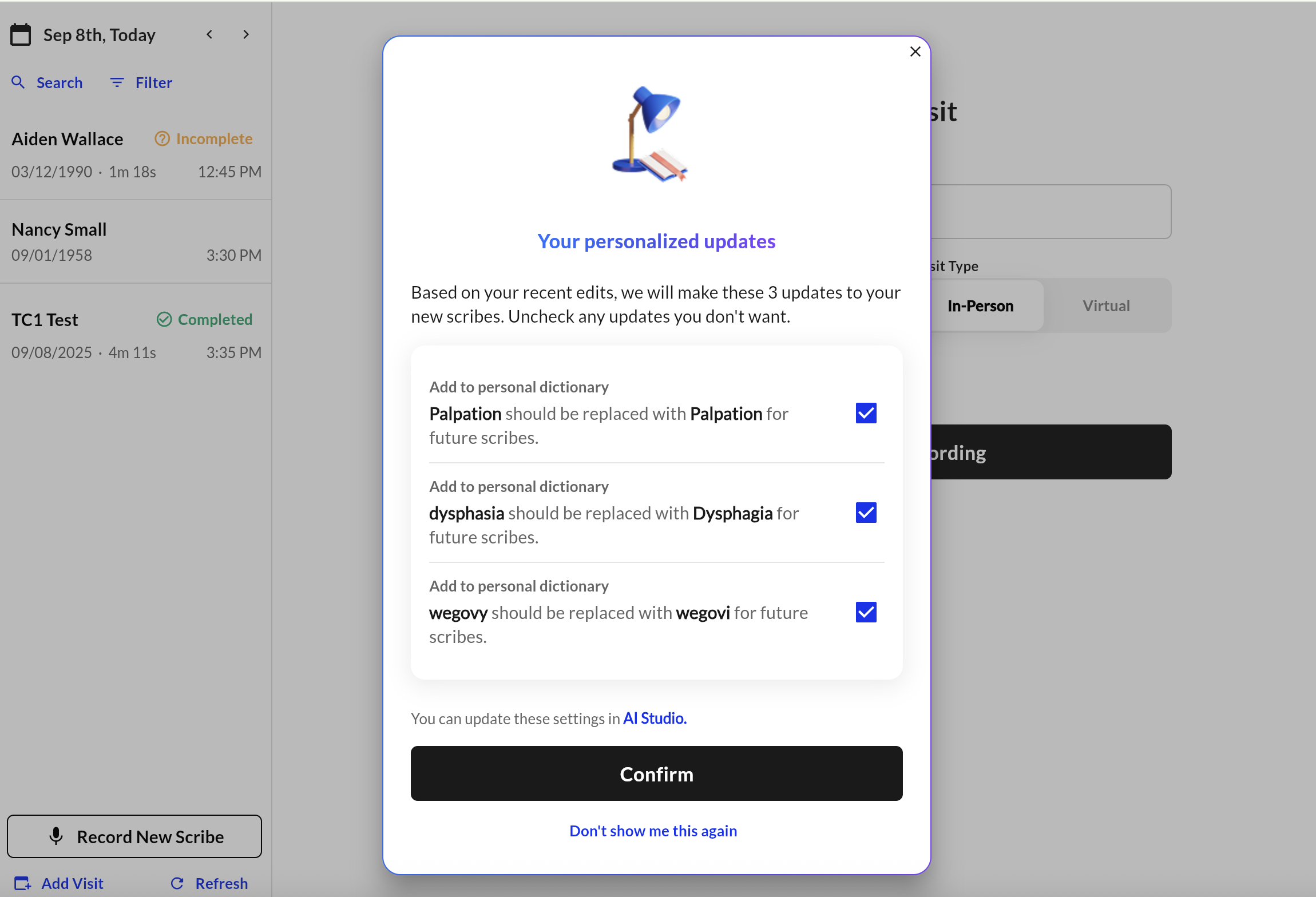Click microphone in Record New Scribe
This screenshot has width=1316, height=897.
tap(56, 836)
